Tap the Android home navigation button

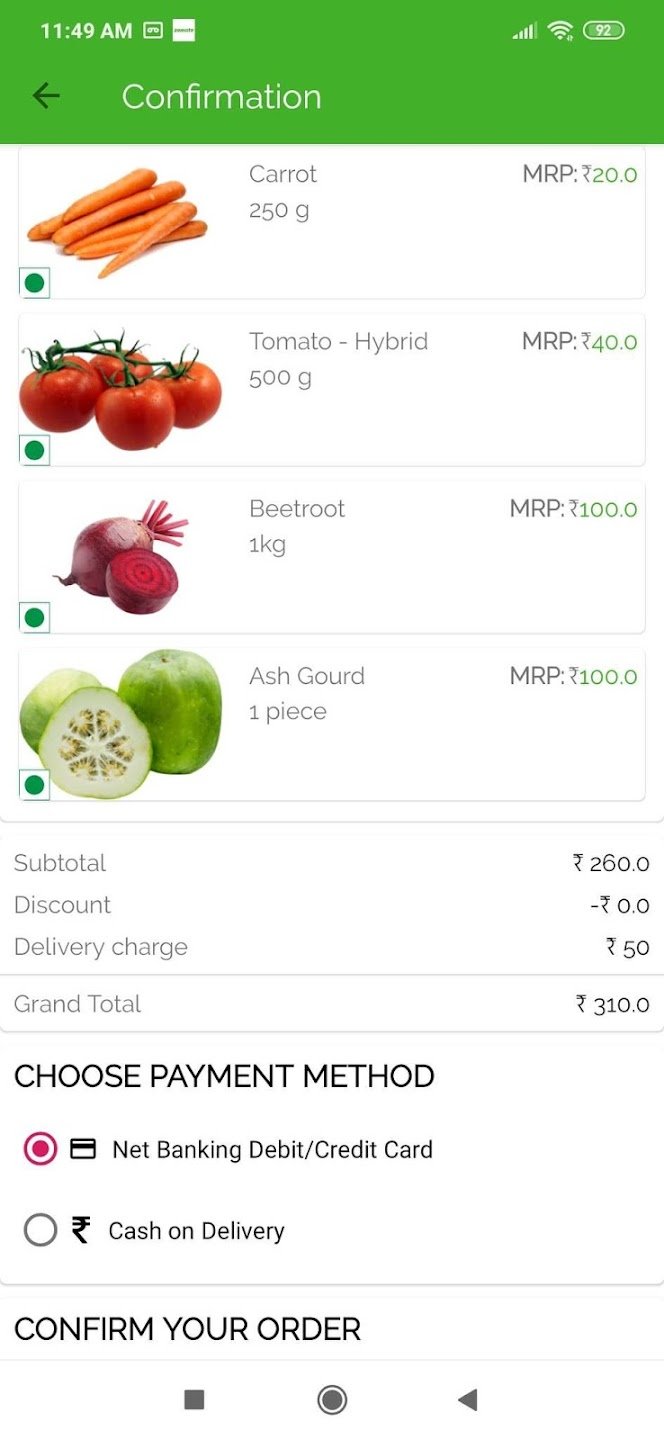point(332,1400)
